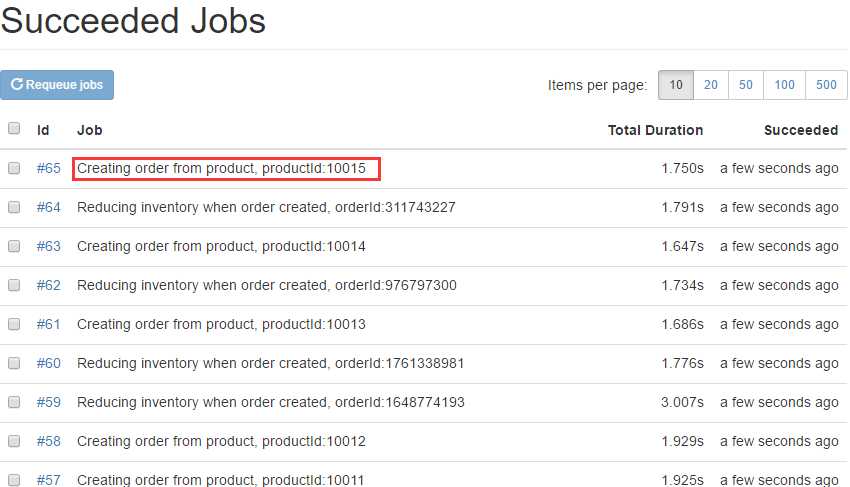Set items per page to 10
Screen dimensions: 850x487
[676, 85]
